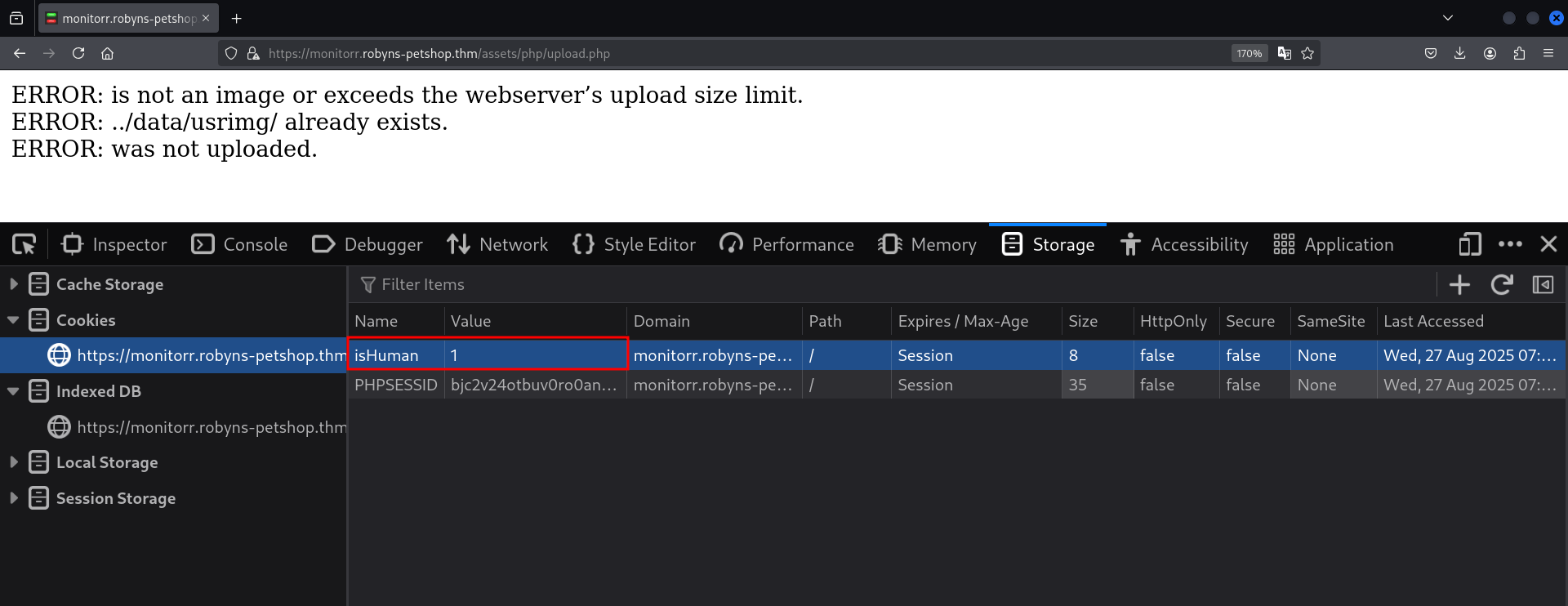The image size is (1568, 606).
Task: Bookmark this page with the star icon
Action: pos(1307,53)
